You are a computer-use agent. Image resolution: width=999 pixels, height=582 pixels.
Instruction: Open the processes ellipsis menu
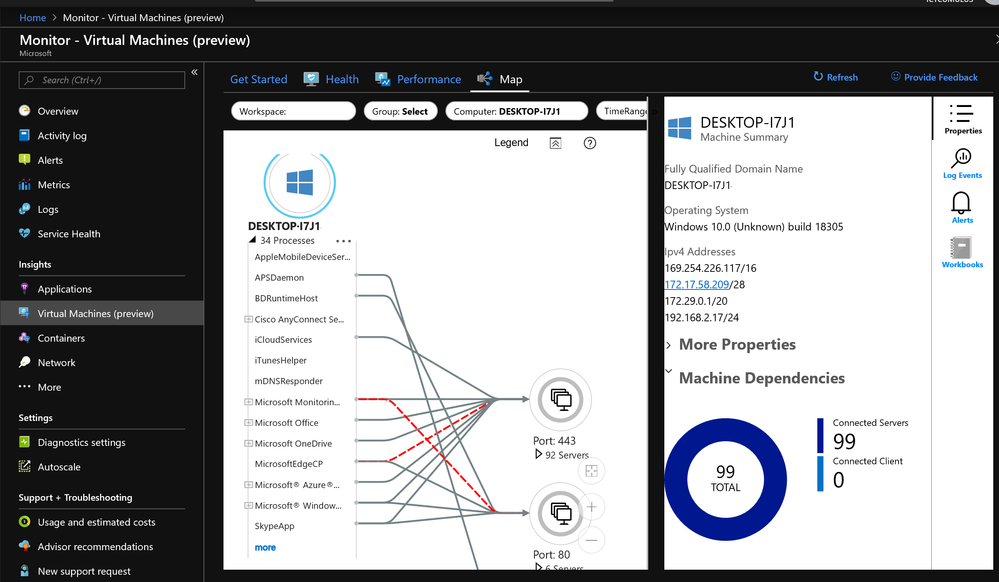pyautogui.click(x=343, y=241)
